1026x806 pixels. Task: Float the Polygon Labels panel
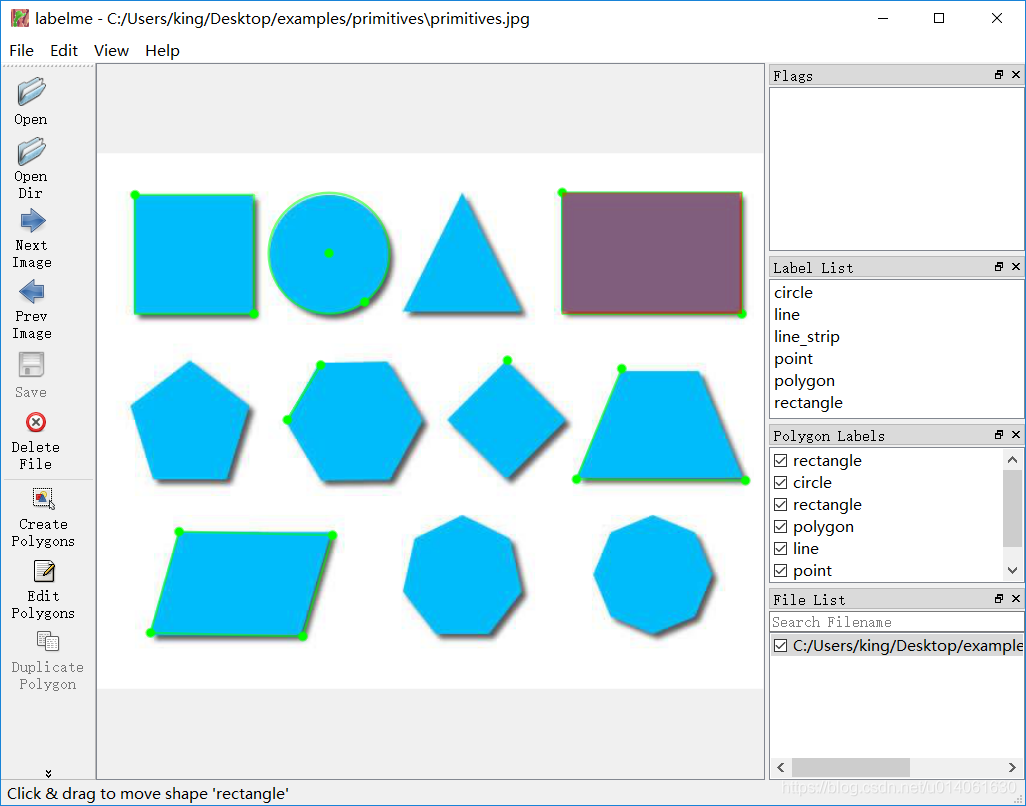[999, 434]
